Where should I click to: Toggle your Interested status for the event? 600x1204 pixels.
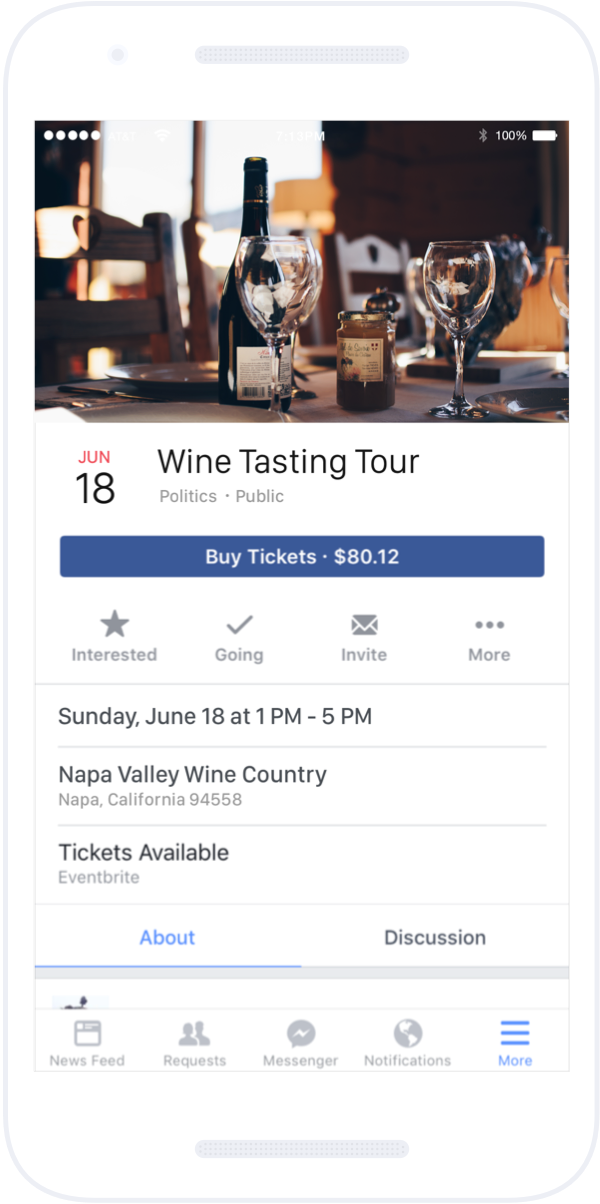[x=113, y=634]
